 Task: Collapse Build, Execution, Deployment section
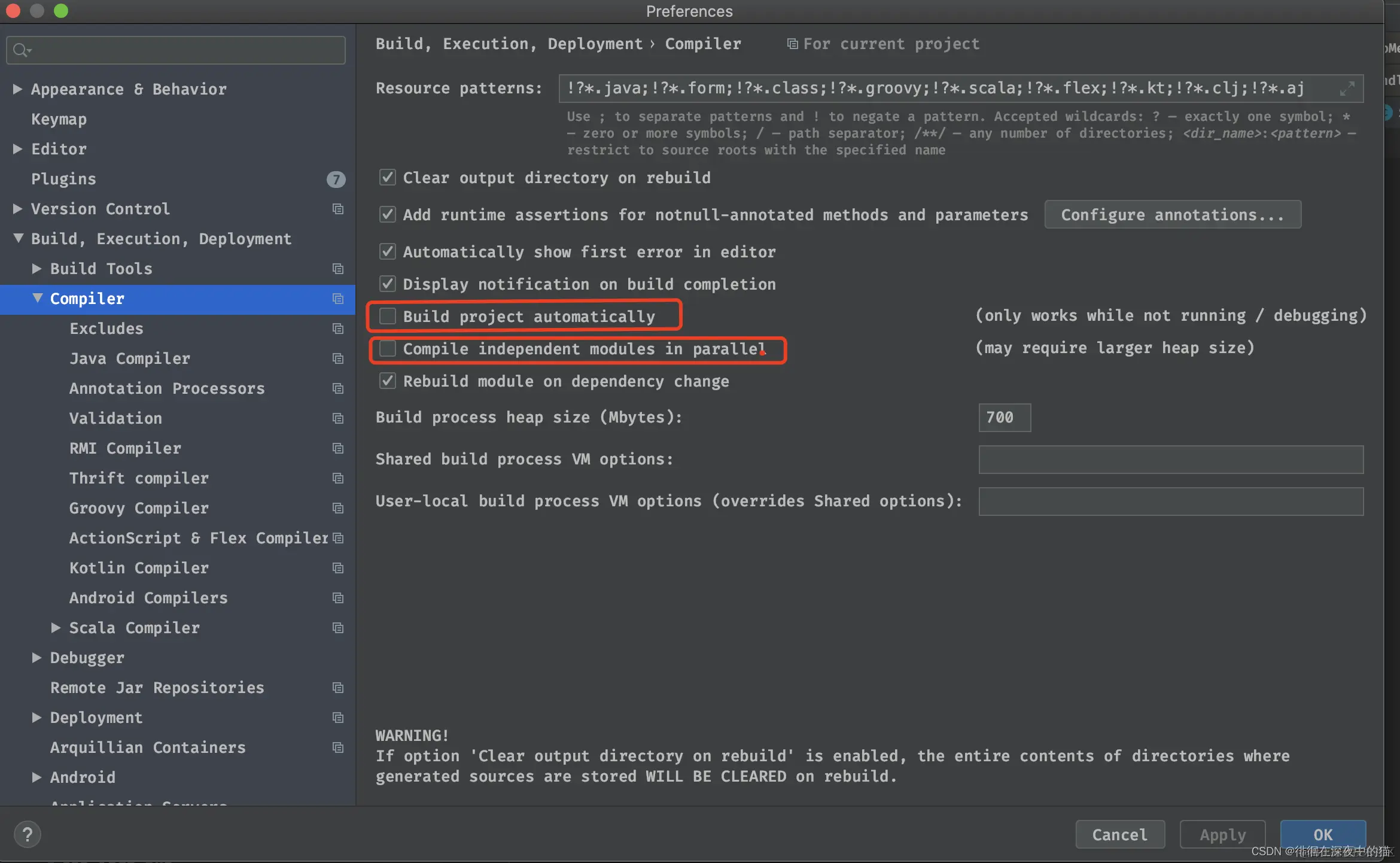[x=18, y=239]
